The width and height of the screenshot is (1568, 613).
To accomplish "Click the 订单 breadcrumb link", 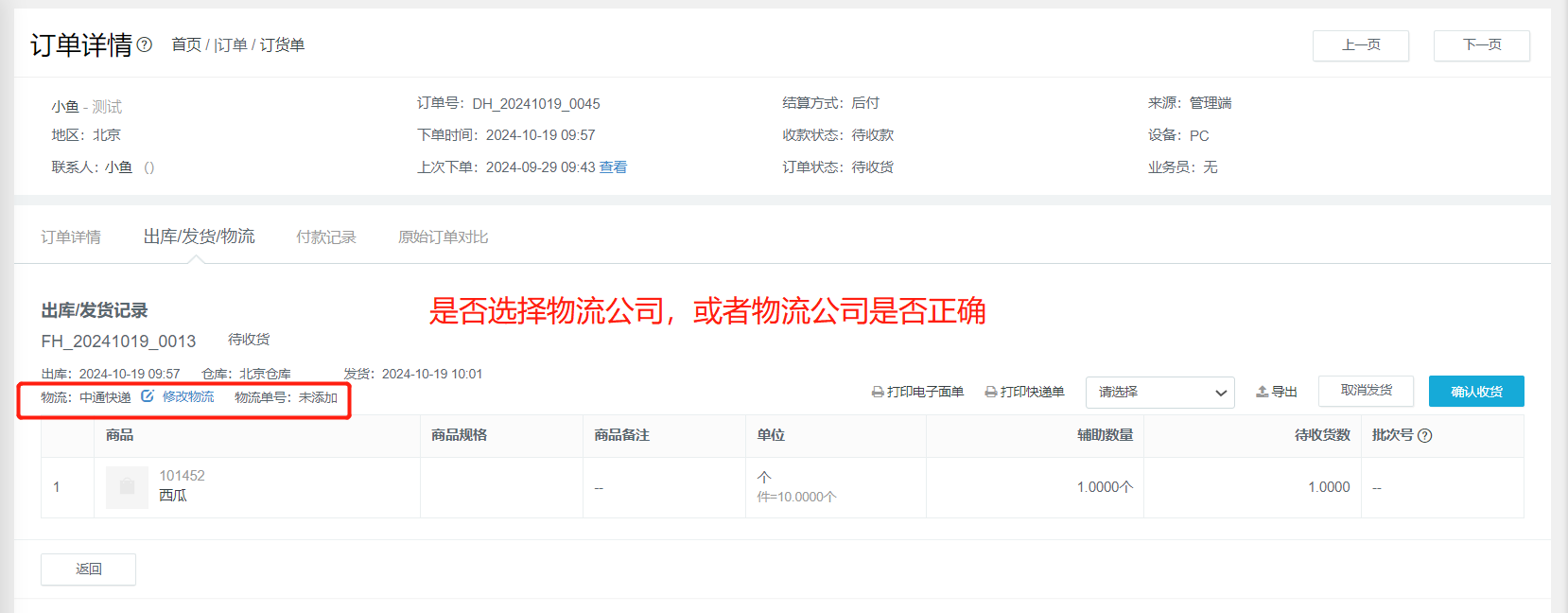I will [x=231, y=44].
